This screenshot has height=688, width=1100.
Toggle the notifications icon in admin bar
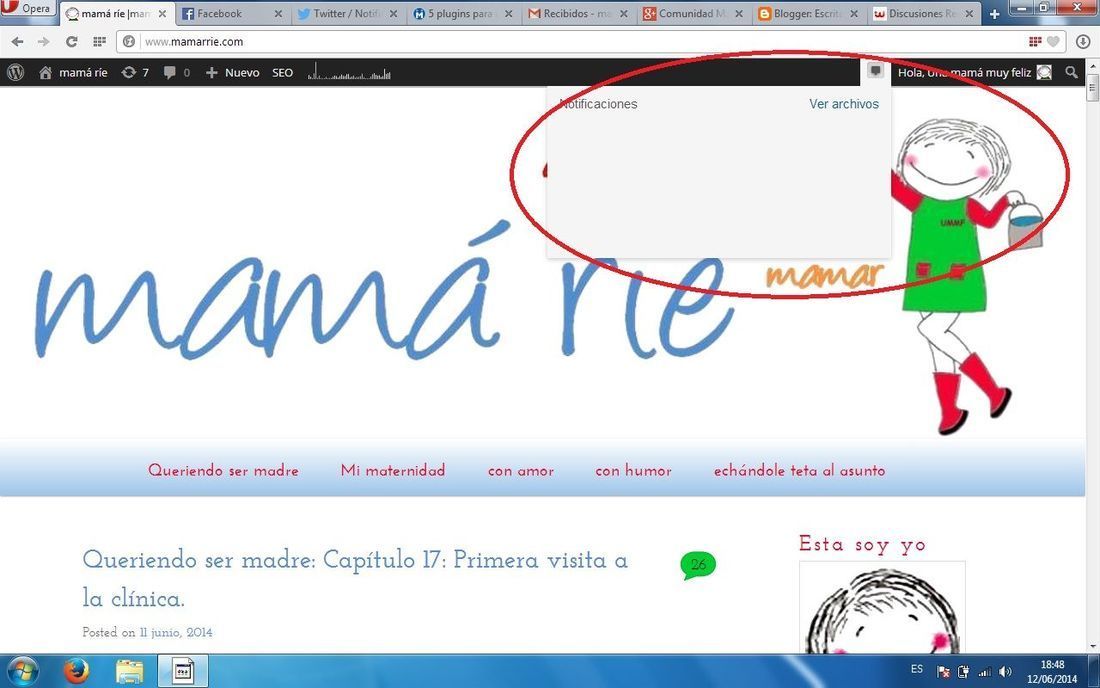pyautogui.click(x=876, y=71)
